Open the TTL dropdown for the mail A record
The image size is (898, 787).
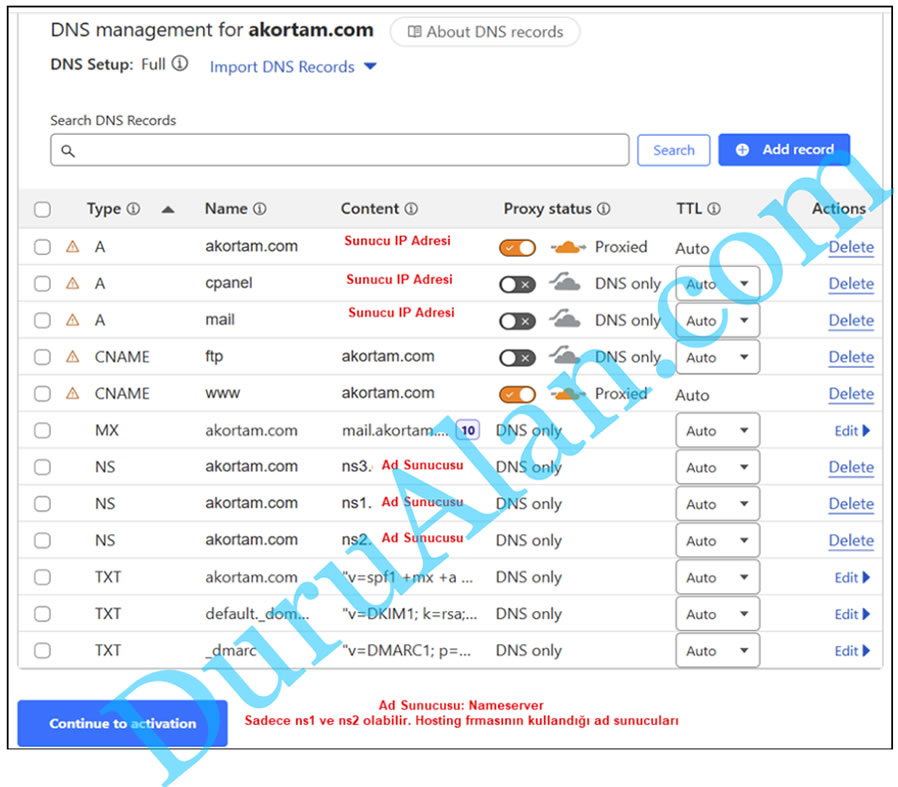click(x=718, y=320)
